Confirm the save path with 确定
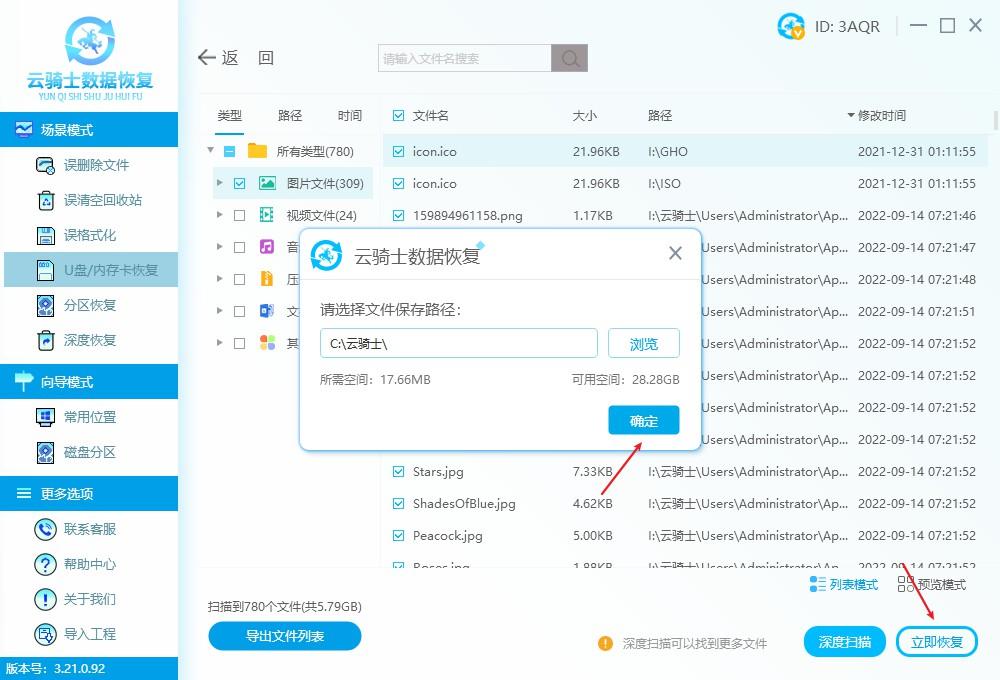1000x680 pixels. [x=643, y=420]
